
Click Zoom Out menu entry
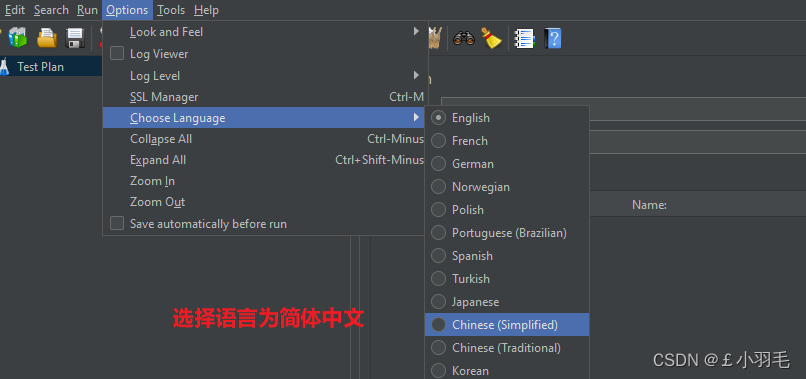(264, 202)
